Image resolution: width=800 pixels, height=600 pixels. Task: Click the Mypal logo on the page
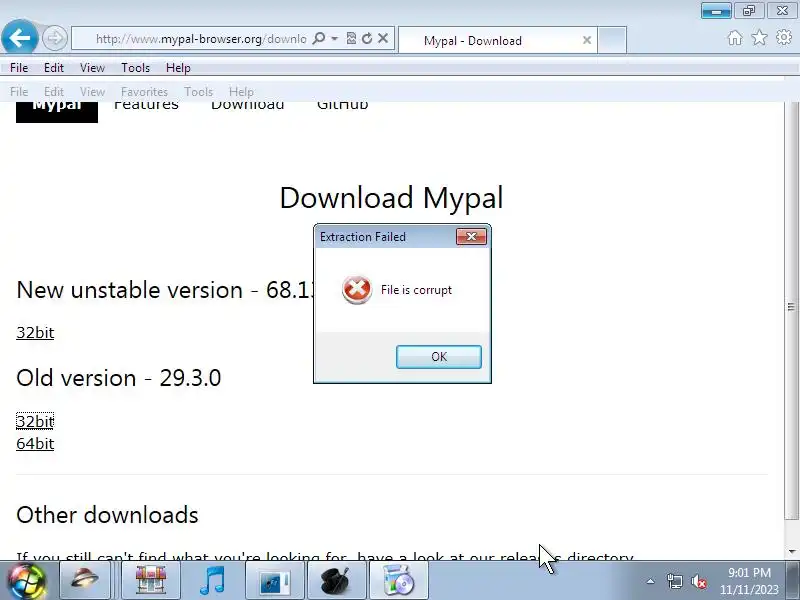click(57, 110)
